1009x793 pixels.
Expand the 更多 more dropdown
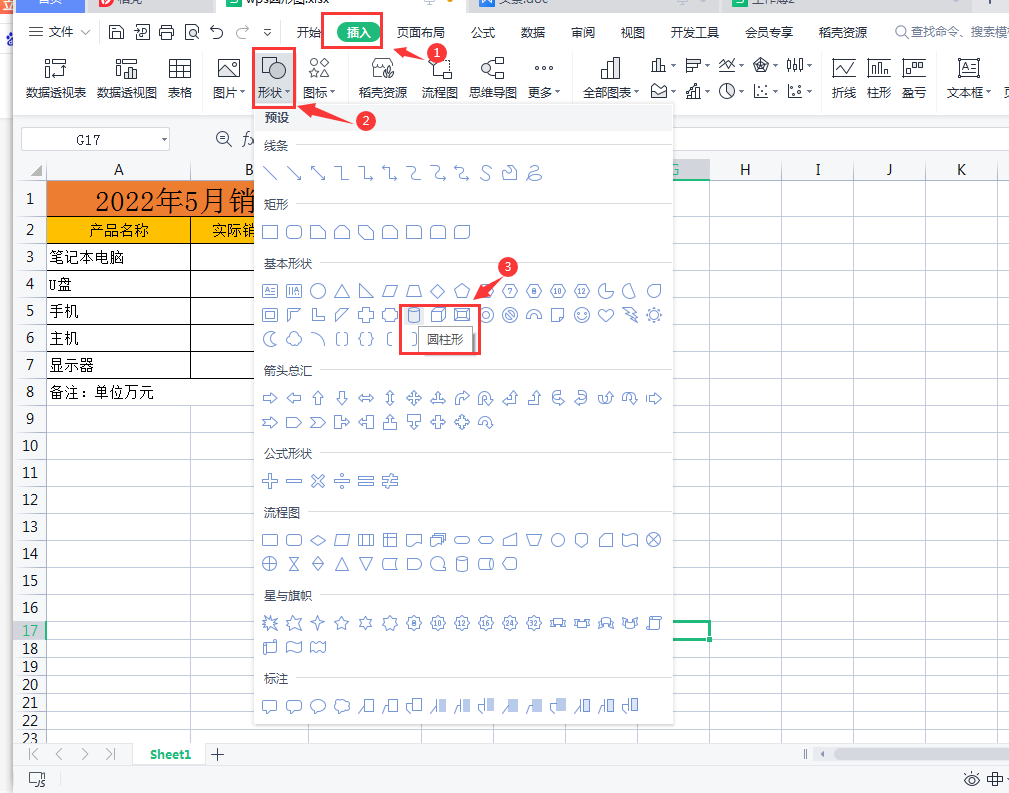544,79
